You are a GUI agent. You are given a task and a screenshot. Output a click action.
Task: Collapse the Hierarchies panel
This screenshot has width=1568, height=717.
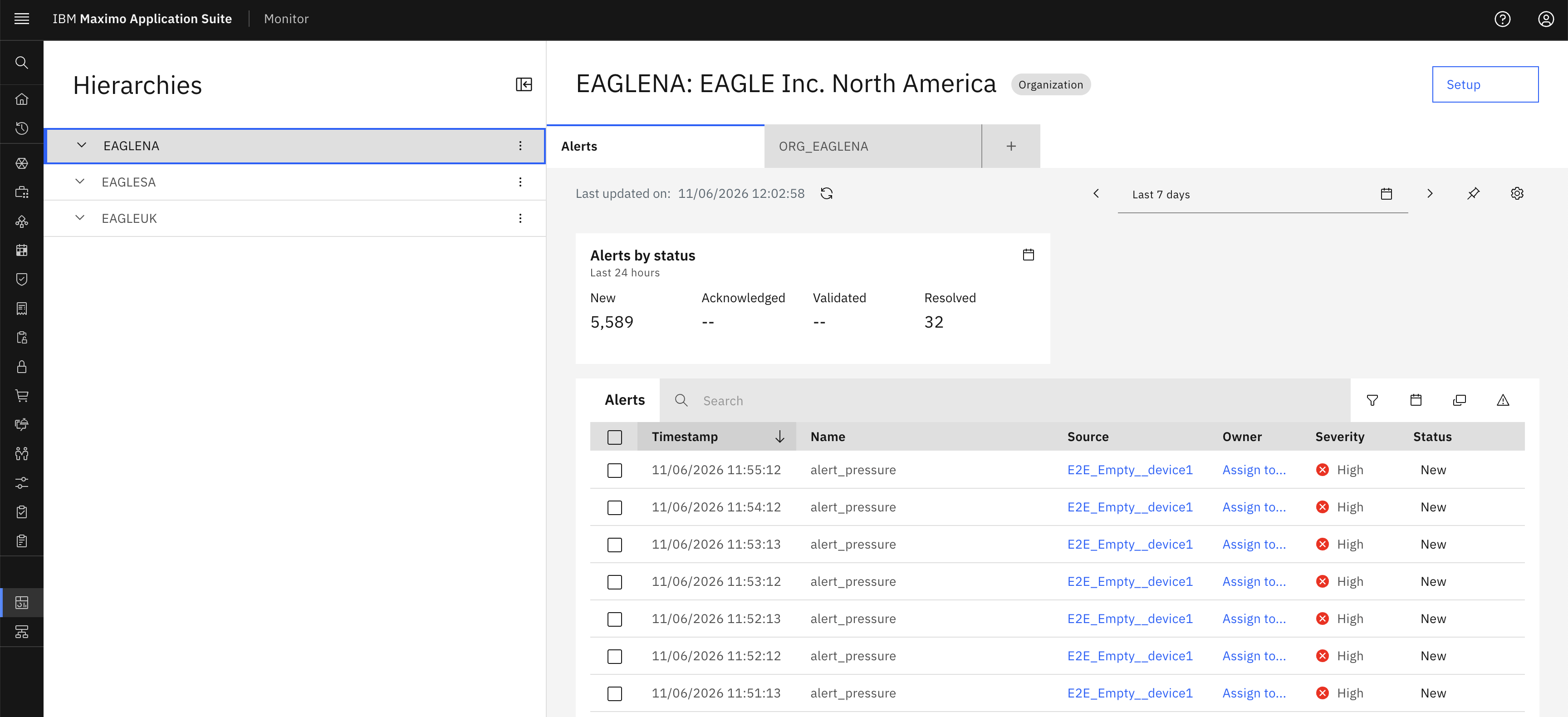[524, 84]
